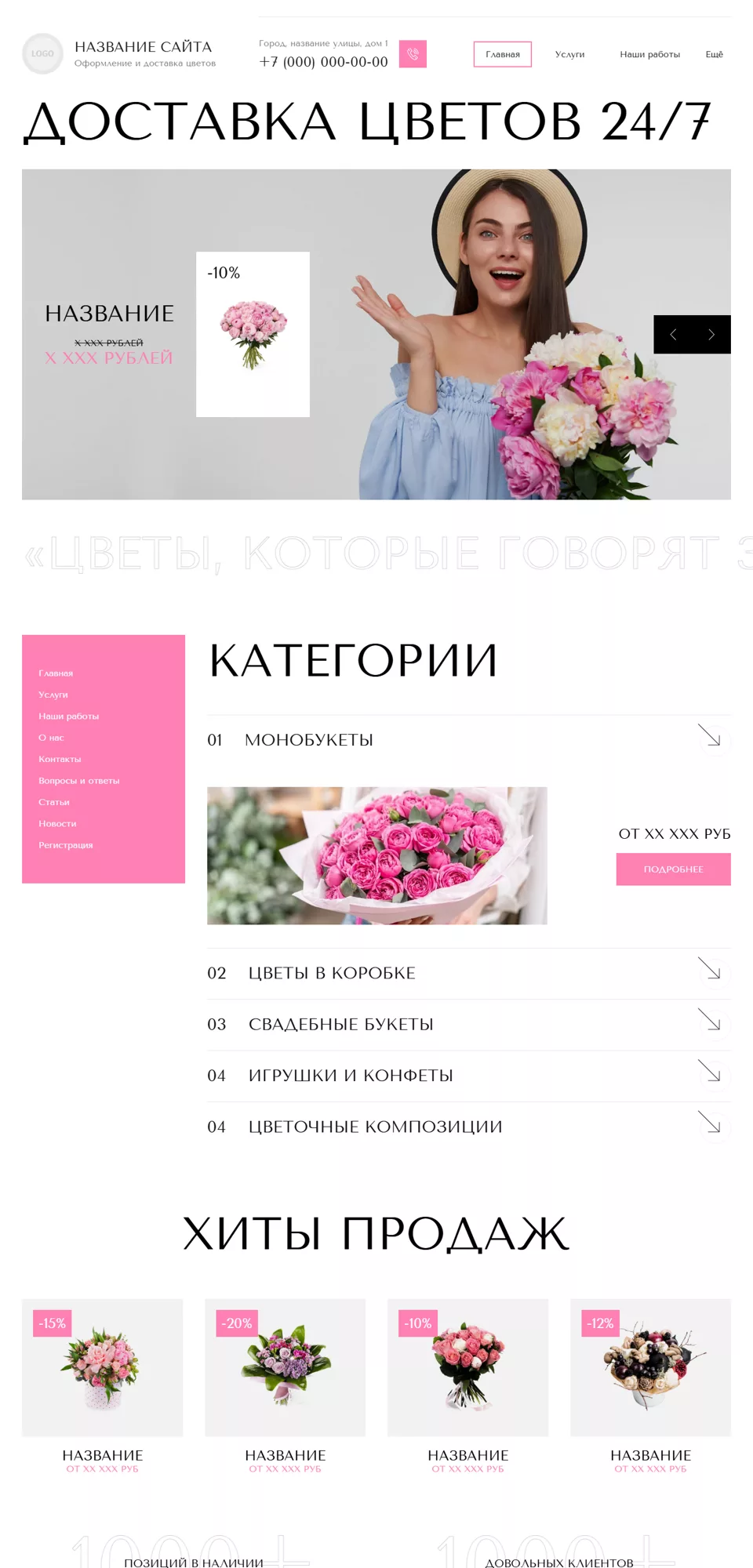Open Регистрация link in pink sidebar
Image resolution: width=753 pixels, height=1568 pixels.
(66, 845)
